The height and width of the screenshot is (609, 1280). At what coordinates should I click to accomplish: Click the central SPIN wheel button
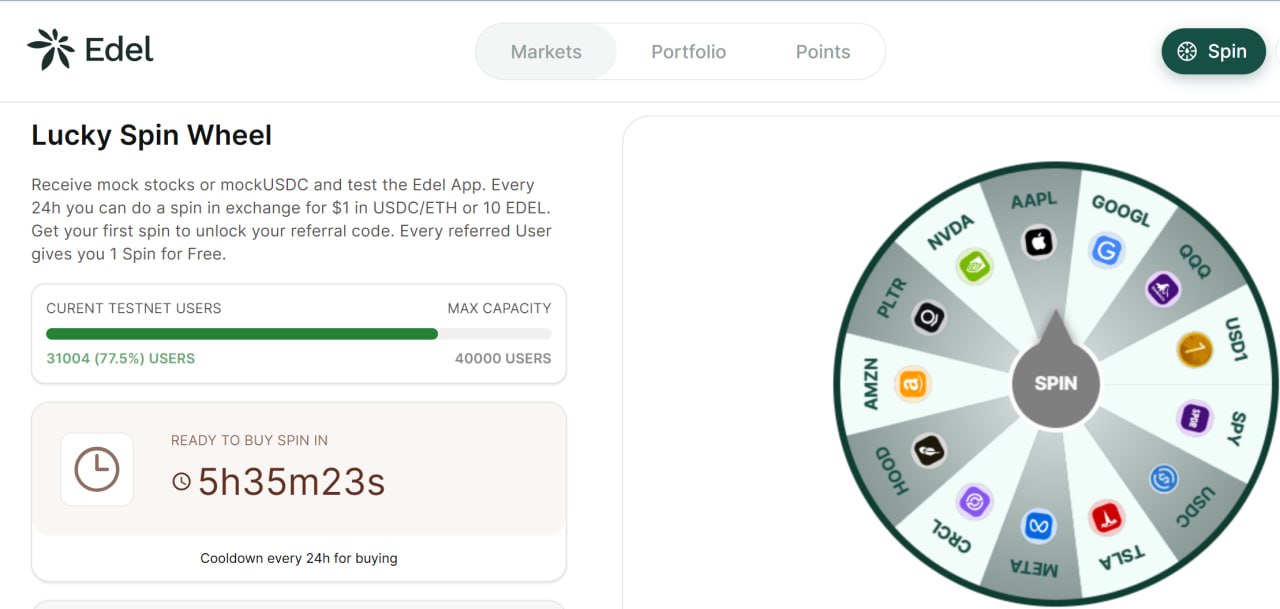tap(1055, 384)
